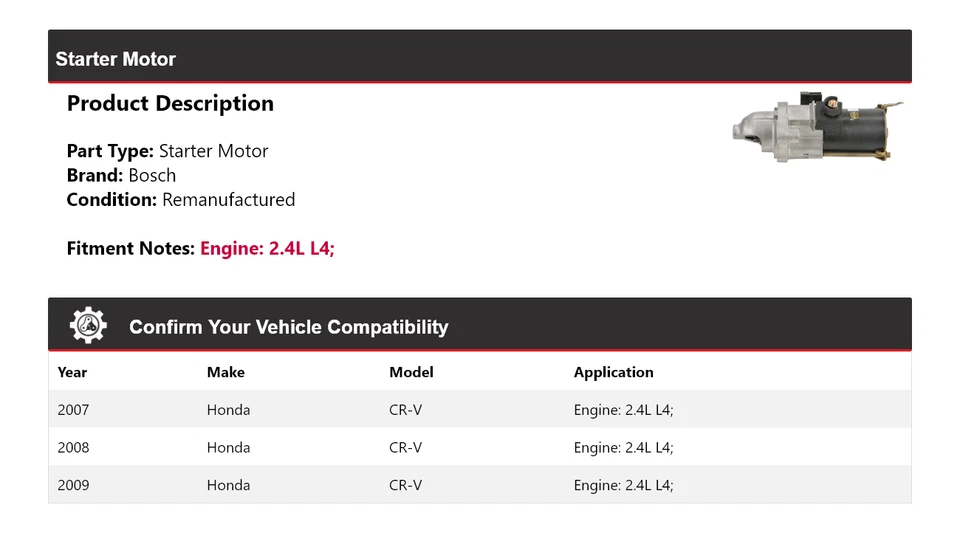Click the Starter Motor header title
This screenshot has height=533, width=960.
click(x=115, y=59)
